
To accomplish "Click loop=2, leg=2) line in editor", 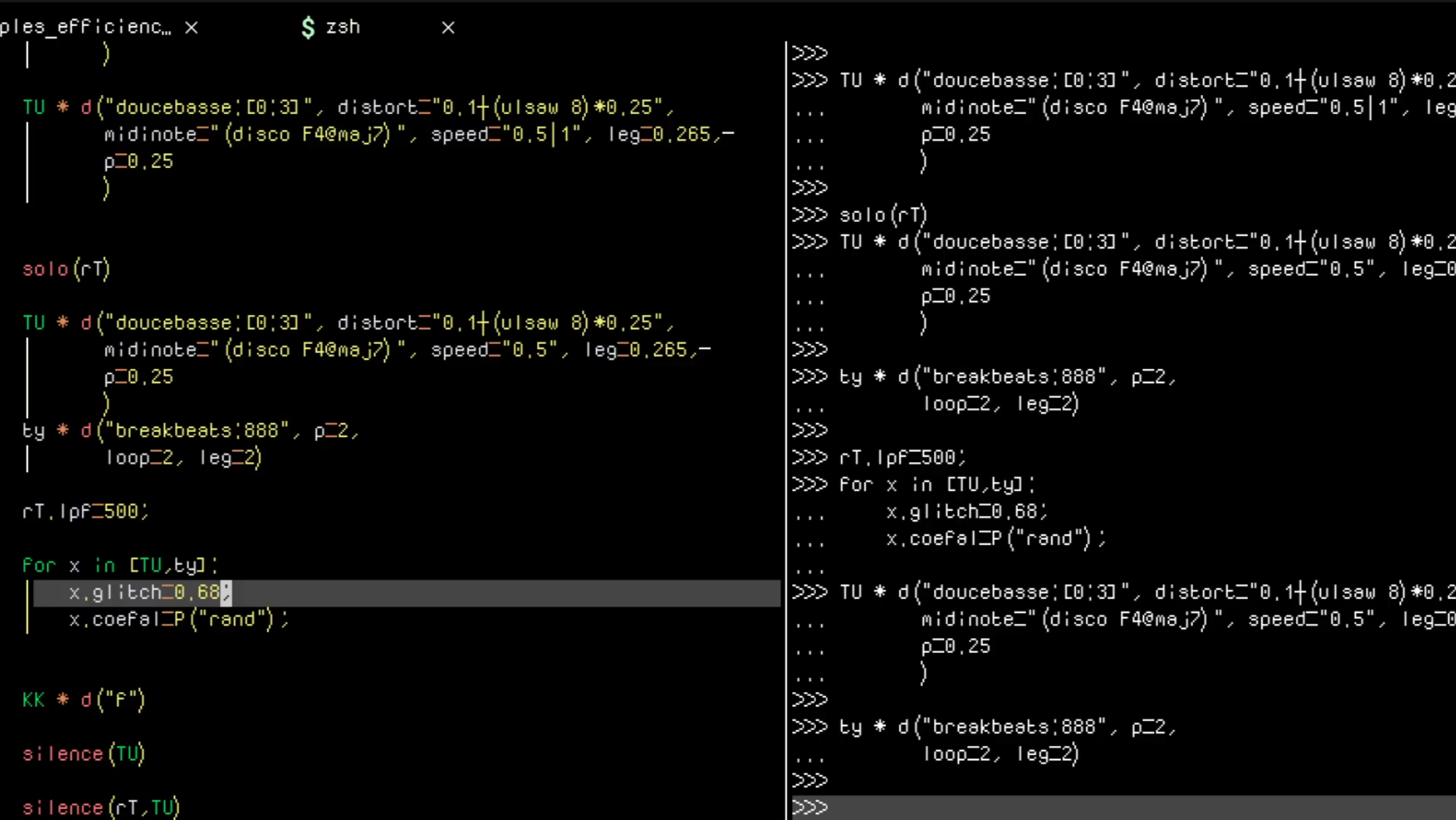I will [x=183, y=458].
